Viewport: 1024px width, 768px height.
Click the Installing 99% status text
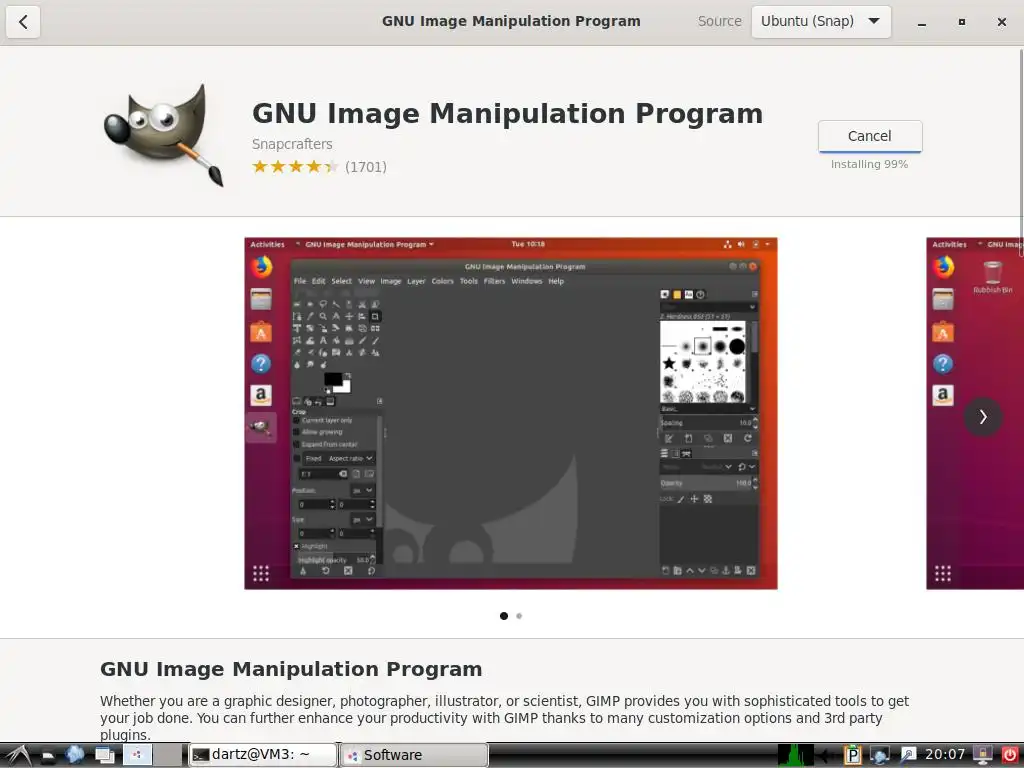(869, 165)
